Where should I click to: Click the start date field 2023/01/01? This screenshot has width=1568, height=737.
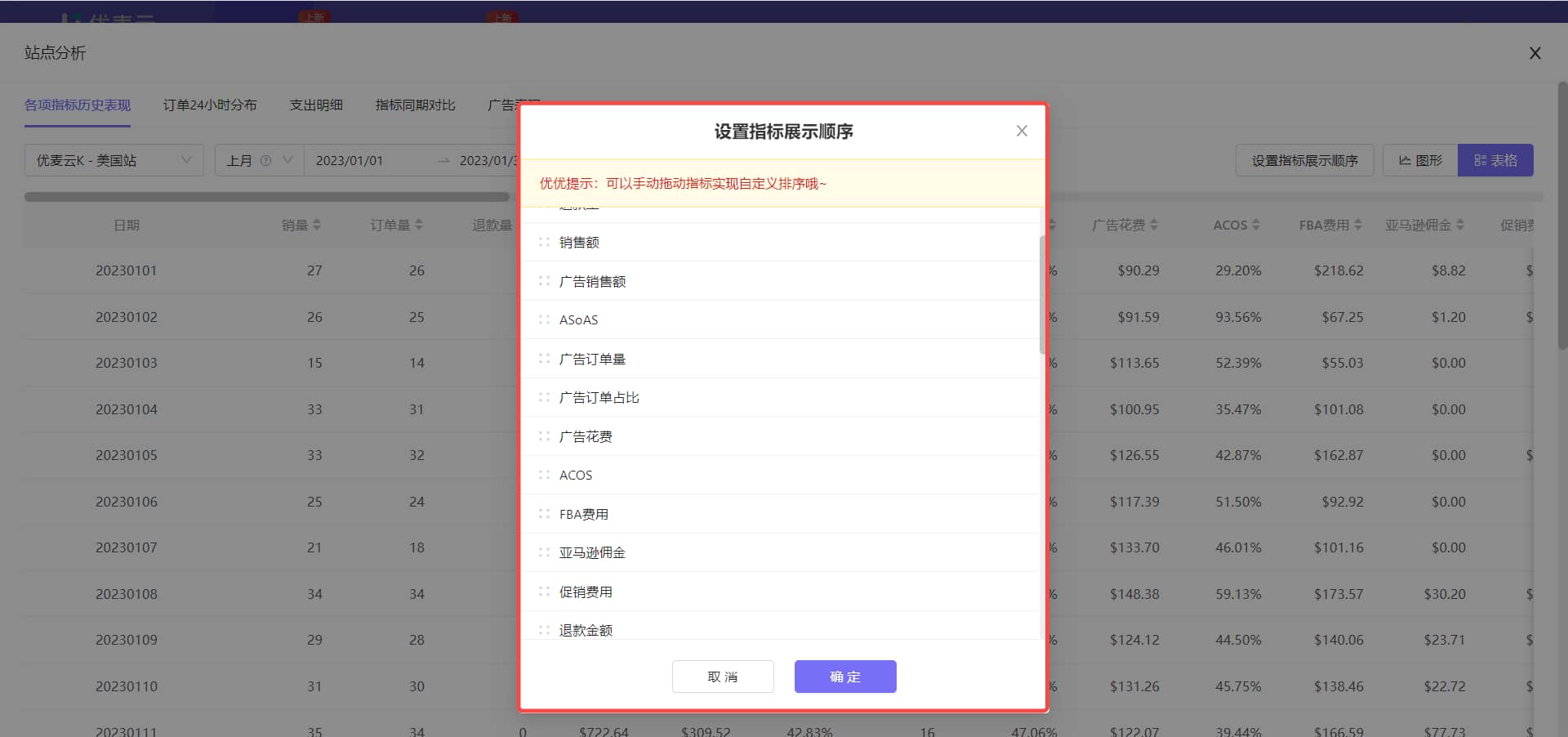coord(350,161)
